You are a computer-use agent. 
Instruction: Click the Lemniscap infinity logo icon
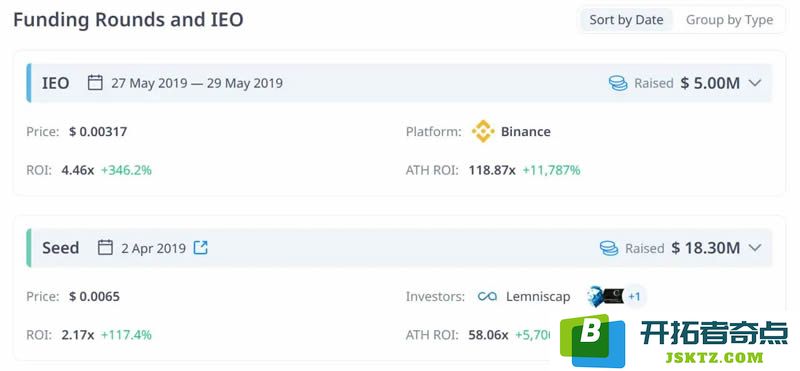pos(487,296)
